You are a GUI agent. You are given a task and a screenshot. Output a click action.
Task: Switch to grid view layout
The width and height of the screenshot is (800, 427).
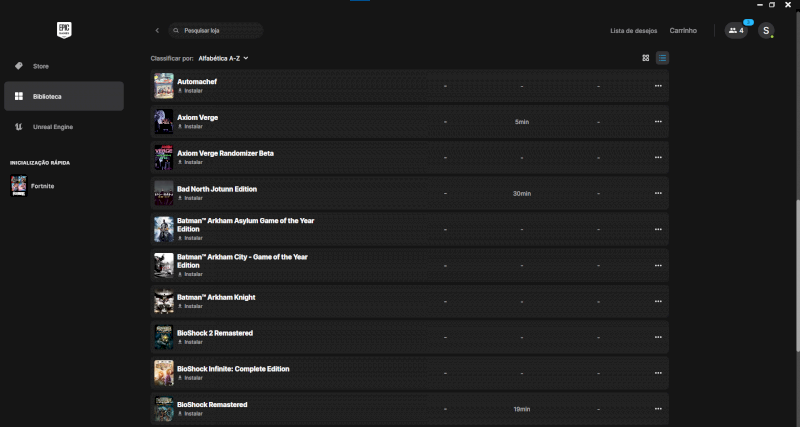click(x=646, y=58)
